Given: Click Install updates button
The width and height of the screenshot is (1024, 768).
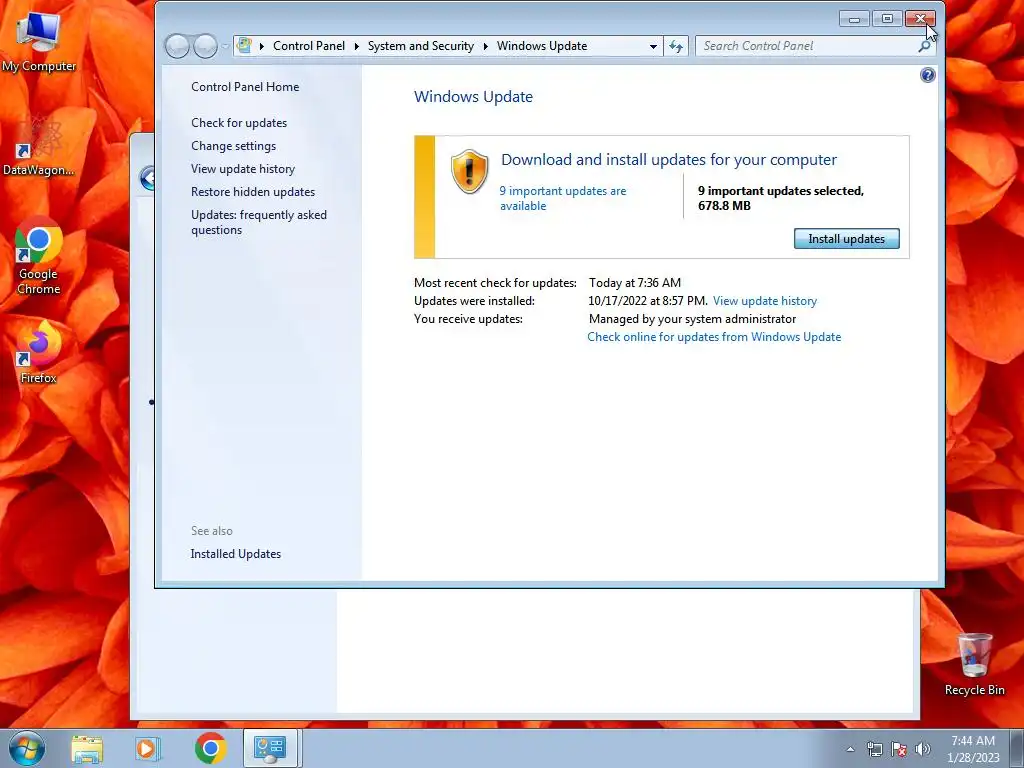Looking at the screenshot, I should click(846, 239).
